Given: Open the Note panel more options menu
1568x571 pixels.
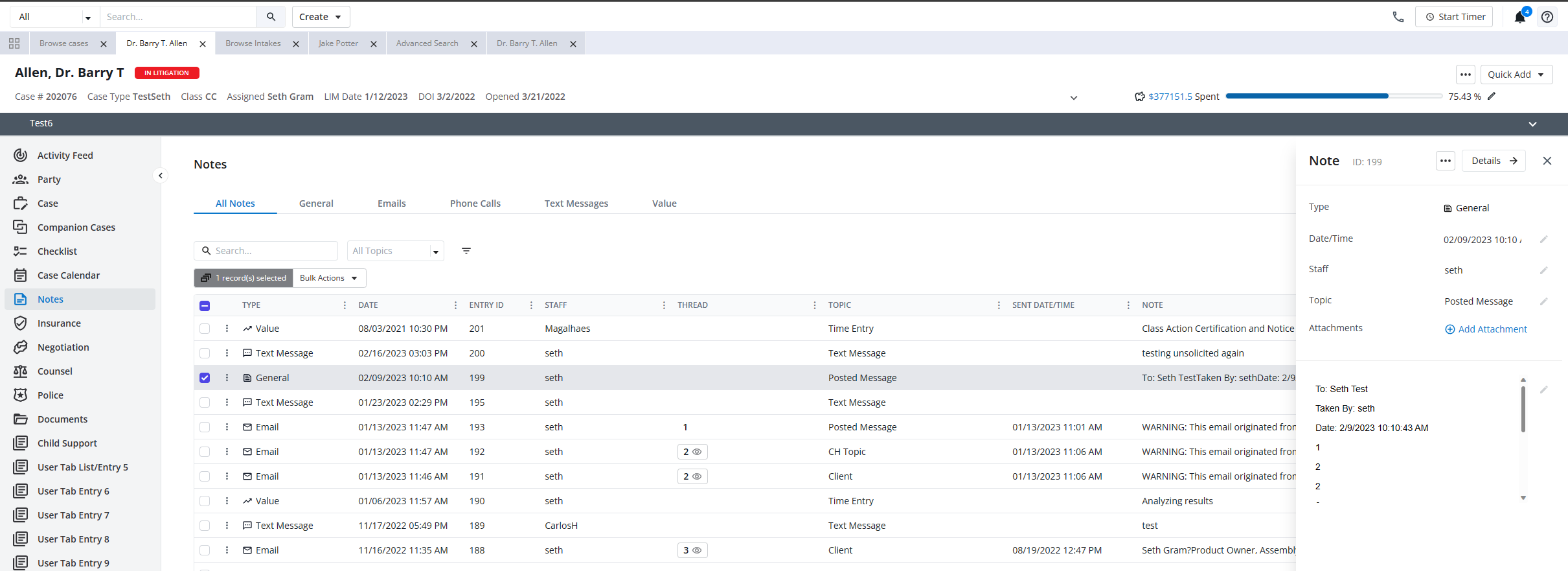Looking at the screenshot, I should coord(1446,161).
